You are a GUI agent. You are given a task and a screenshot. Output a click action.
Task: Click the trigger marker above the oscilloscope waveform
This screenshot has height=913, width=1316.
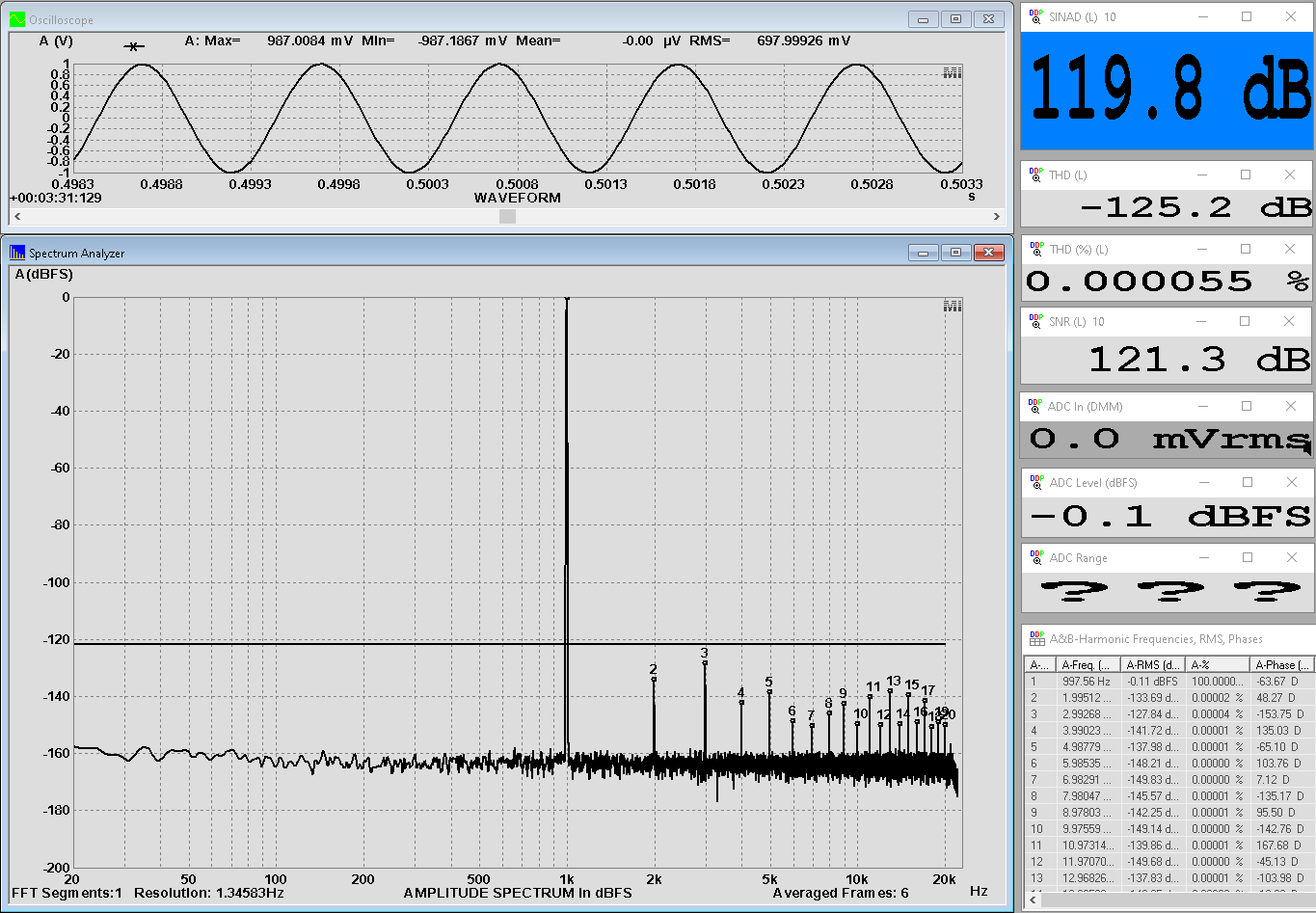[x=135, y=46]
